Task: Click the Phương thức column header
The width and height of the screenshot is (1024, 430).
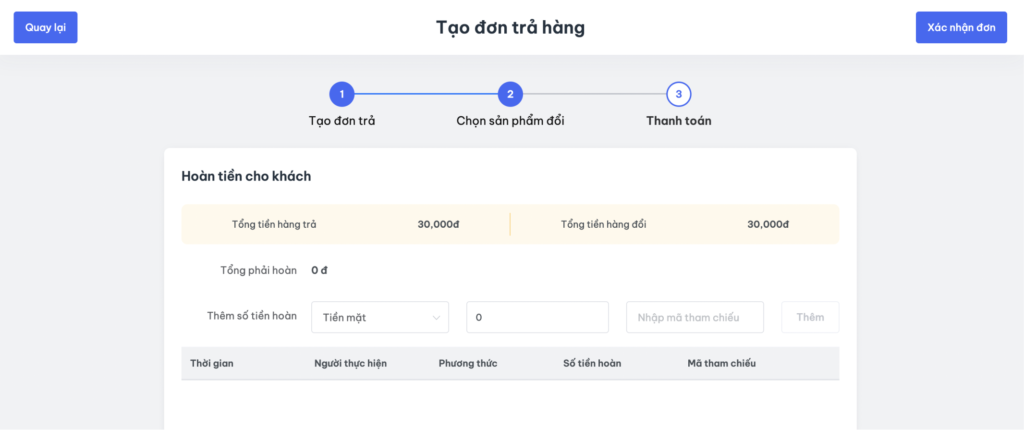Action: pyautogui.click(x=468, y=363)
